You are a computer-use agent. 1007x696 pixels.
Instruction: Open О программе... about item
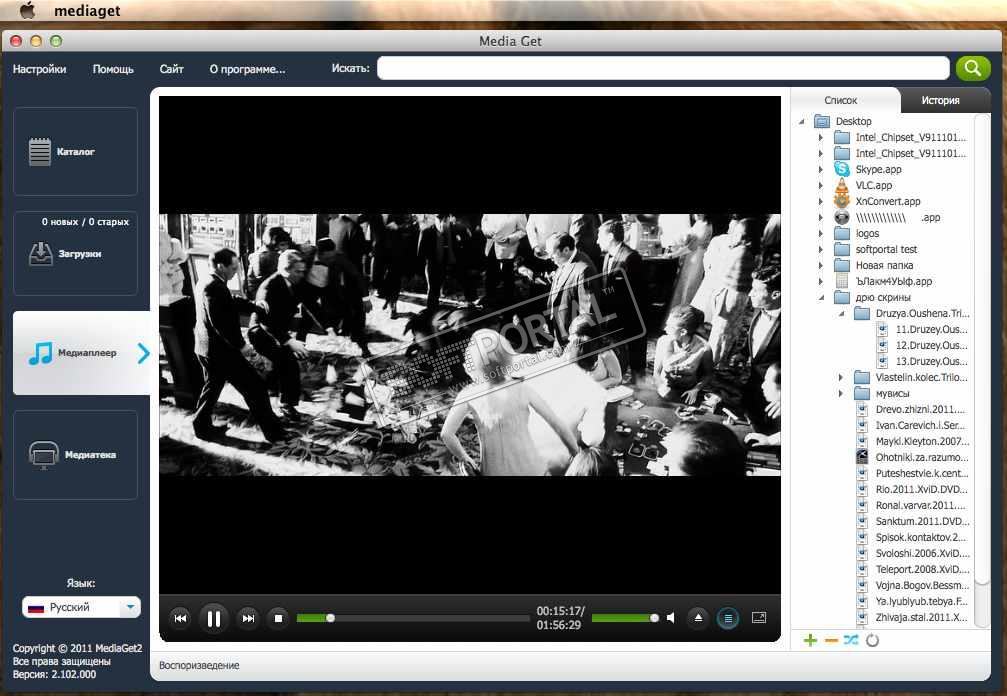coord(247,69)
